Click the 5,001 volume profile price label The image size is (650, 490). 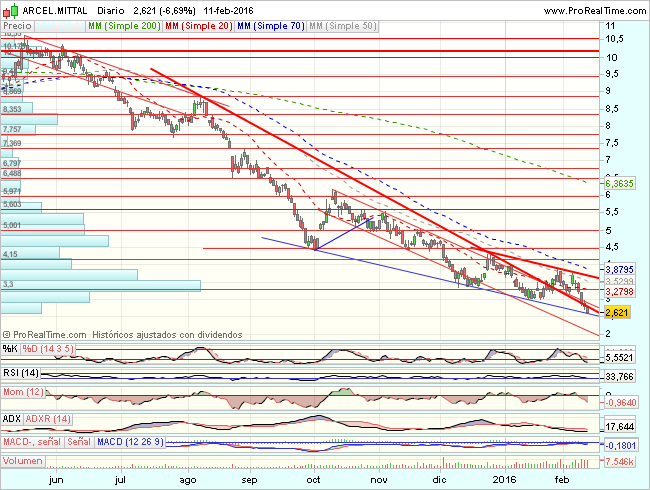pos(12,225)
